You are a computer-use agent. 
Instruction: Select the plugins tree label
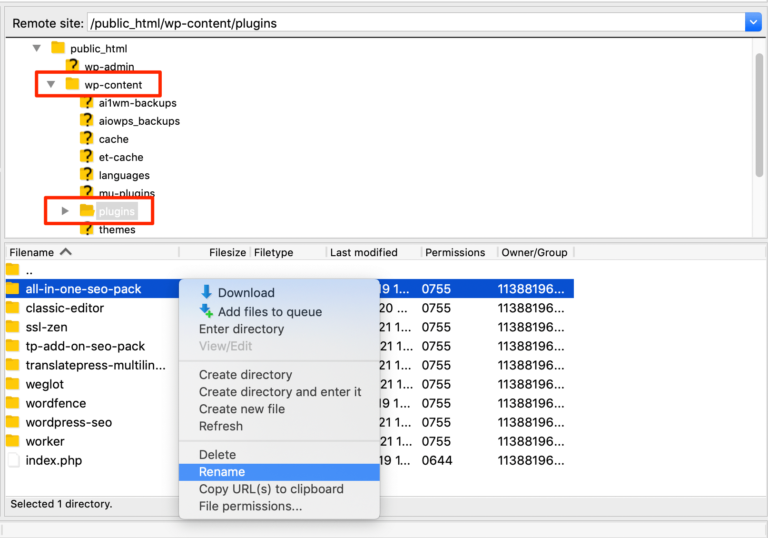click(x=117, y=211)
